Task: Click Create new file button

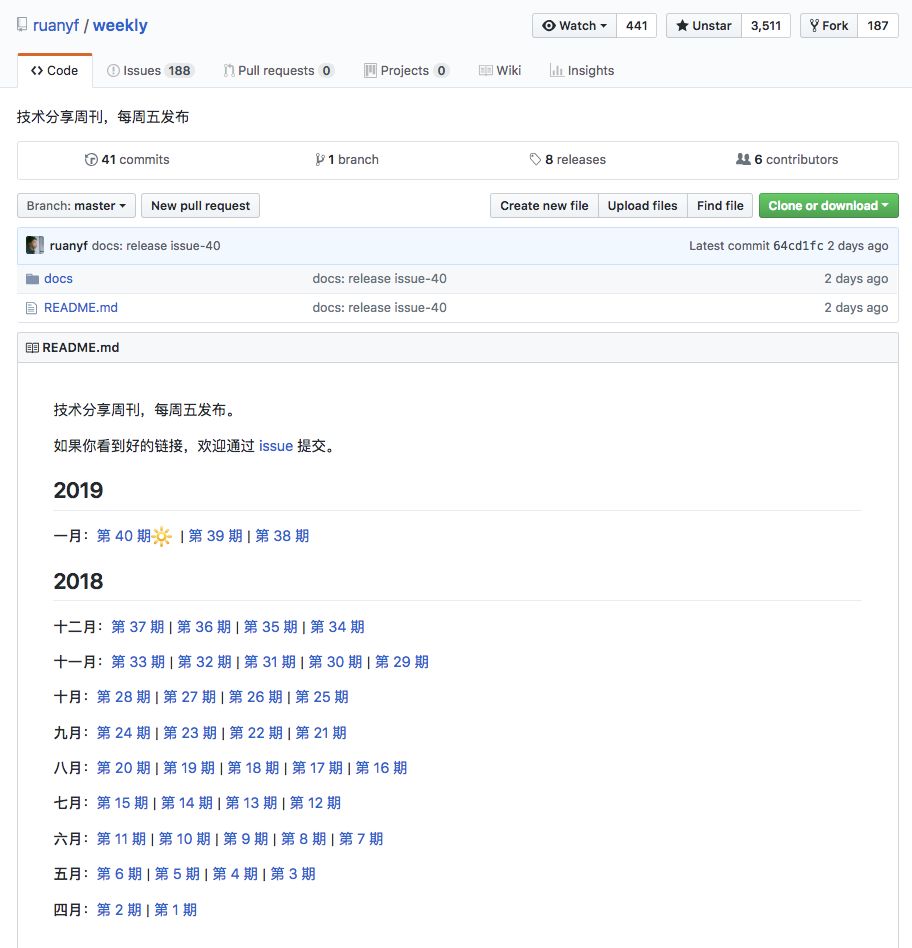Action: [544, 206]
